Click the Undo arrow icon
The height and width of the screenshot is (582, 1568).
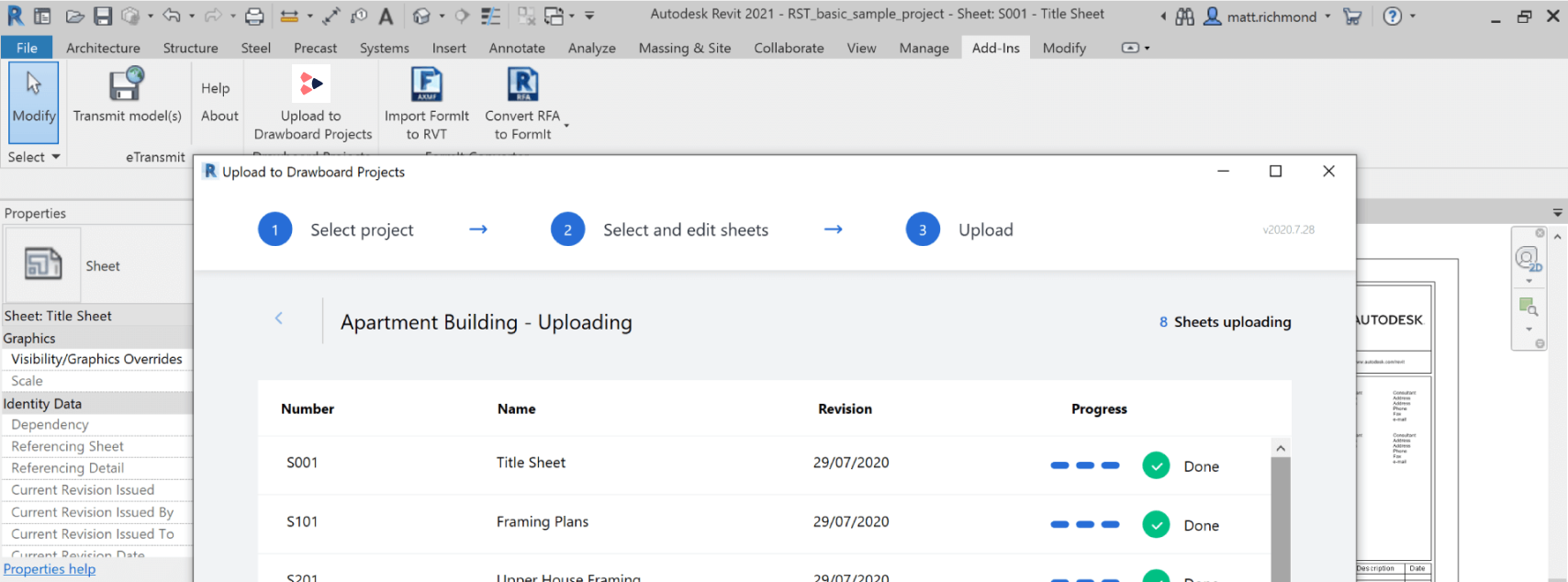(172, 16)
